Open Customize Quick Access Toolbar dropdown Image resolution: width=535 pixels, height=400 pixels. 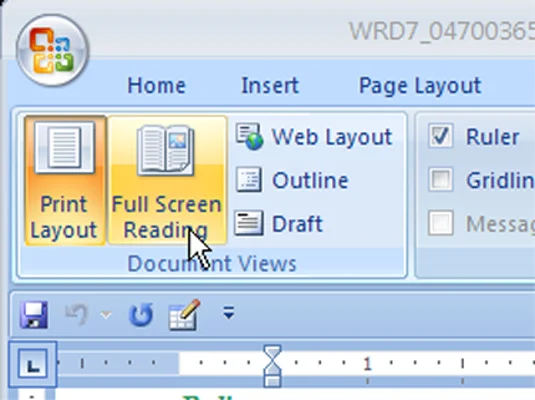229,312
